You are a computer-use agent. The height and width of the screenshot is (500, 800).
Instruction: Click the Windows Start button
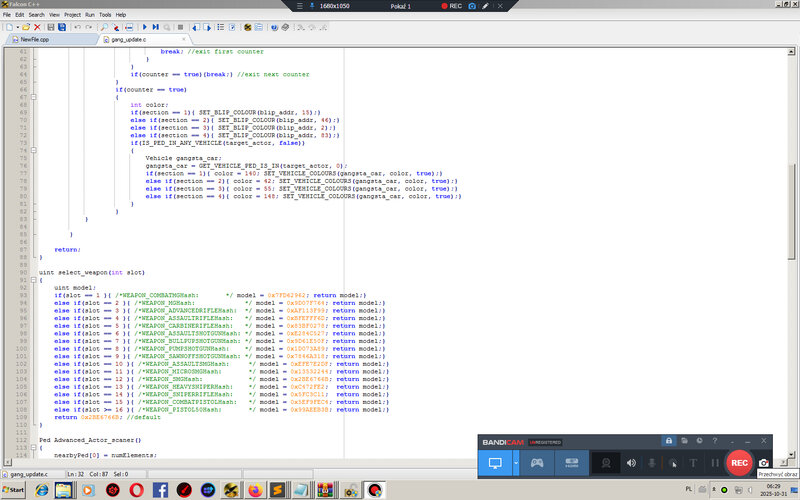(x=13, y=490)
